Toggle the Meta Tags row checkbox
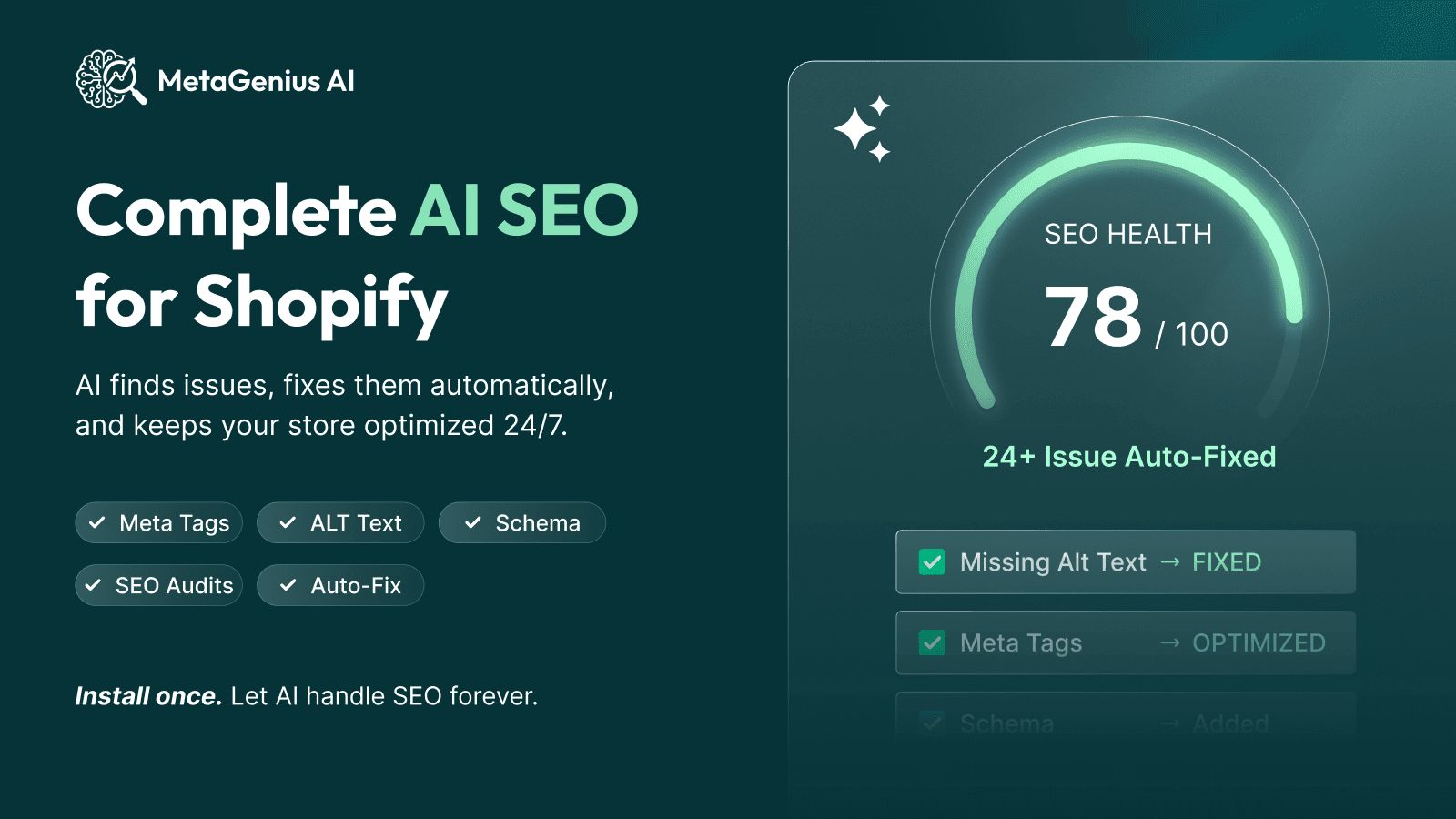The image size is (1456, 819). [x=932, y=643]
